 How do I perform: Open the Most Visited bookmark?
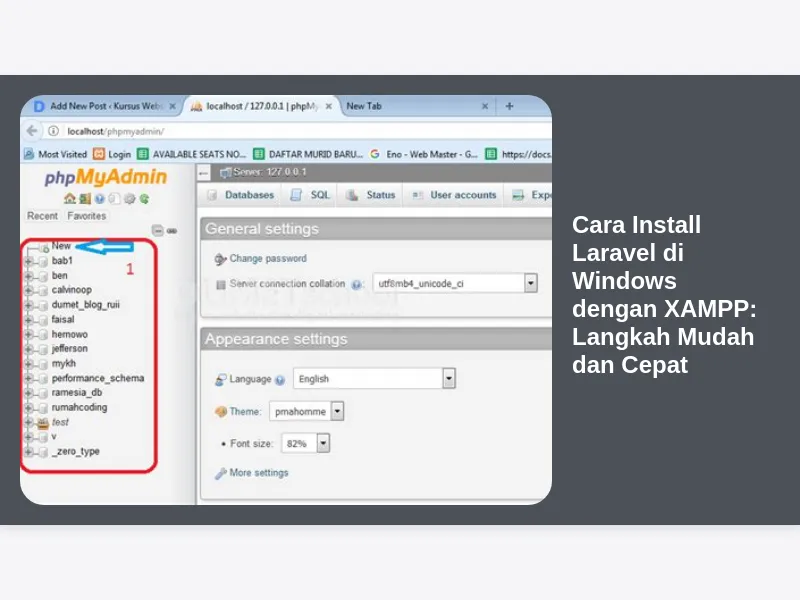(x=56, y=154)
